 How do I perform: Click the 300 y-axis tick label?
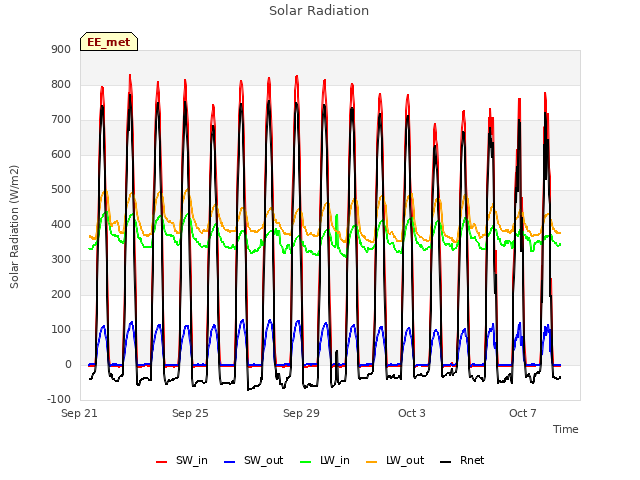pos(61,260)
